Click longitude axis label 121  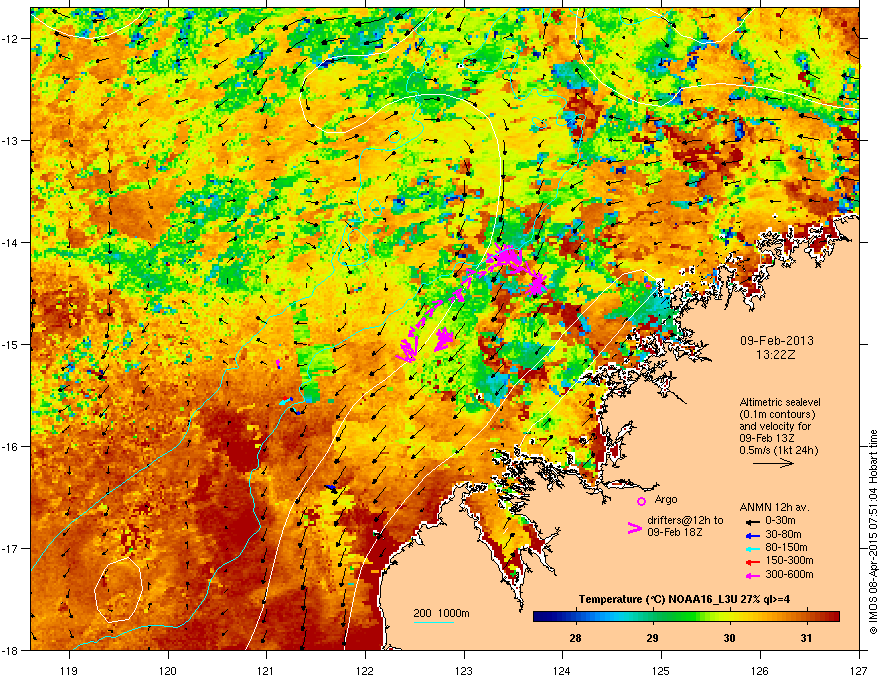tap(266, 670)
